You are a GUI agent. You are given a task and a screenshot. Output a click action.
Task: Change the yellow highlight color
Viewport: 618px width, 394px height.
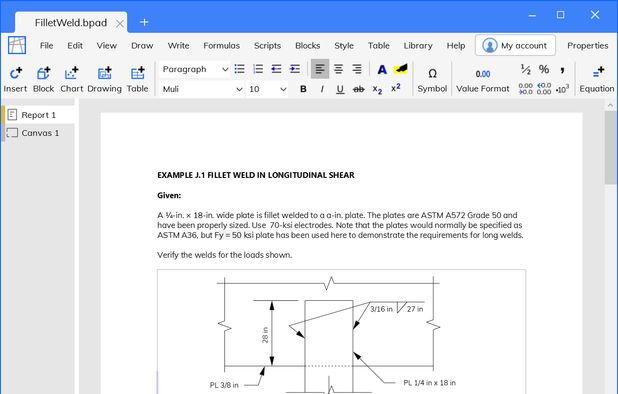[x=400, y=69]
